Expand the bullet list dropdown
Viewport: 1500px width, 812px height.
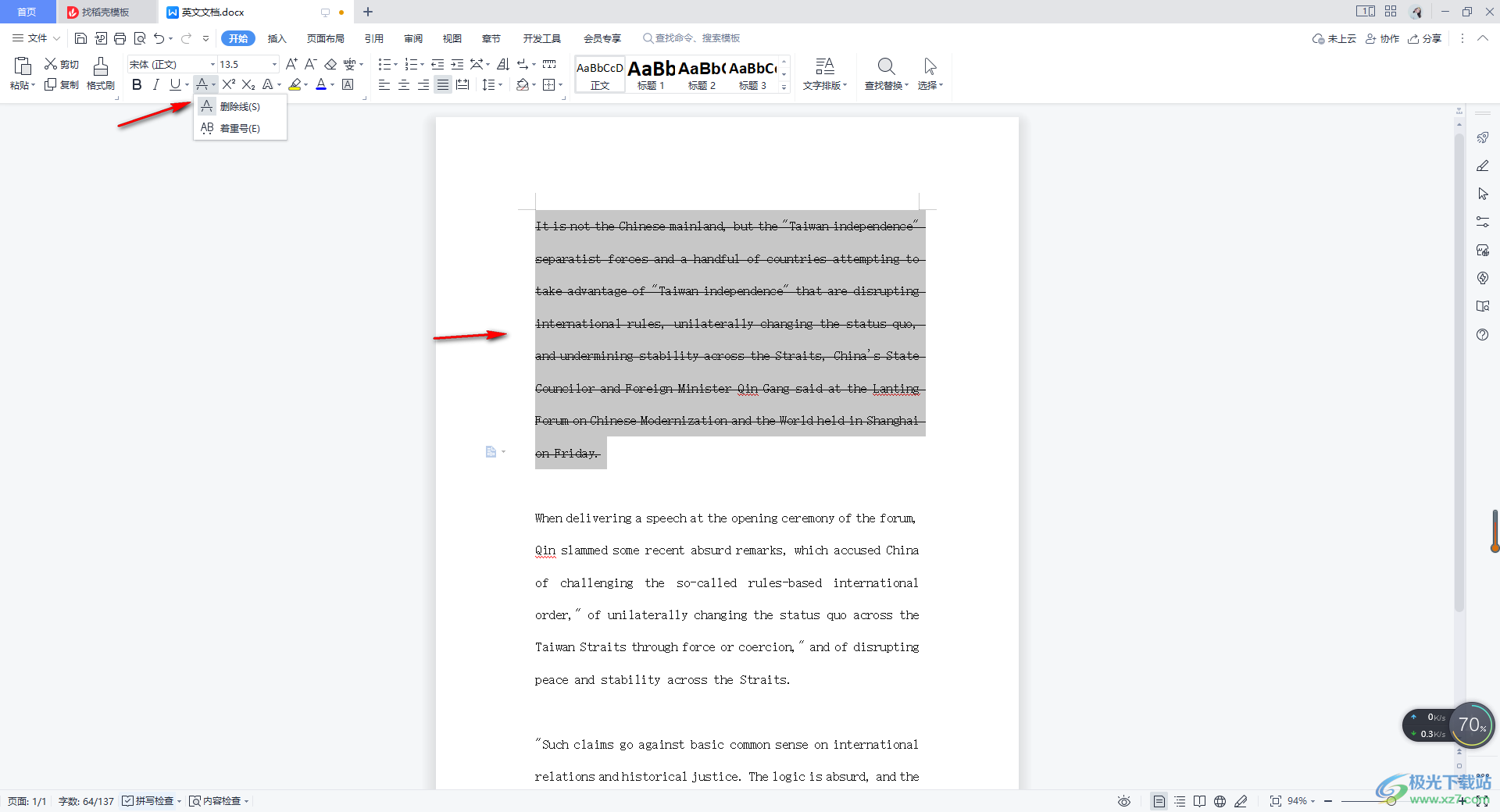pyautogui.click(x=395, y=65)
